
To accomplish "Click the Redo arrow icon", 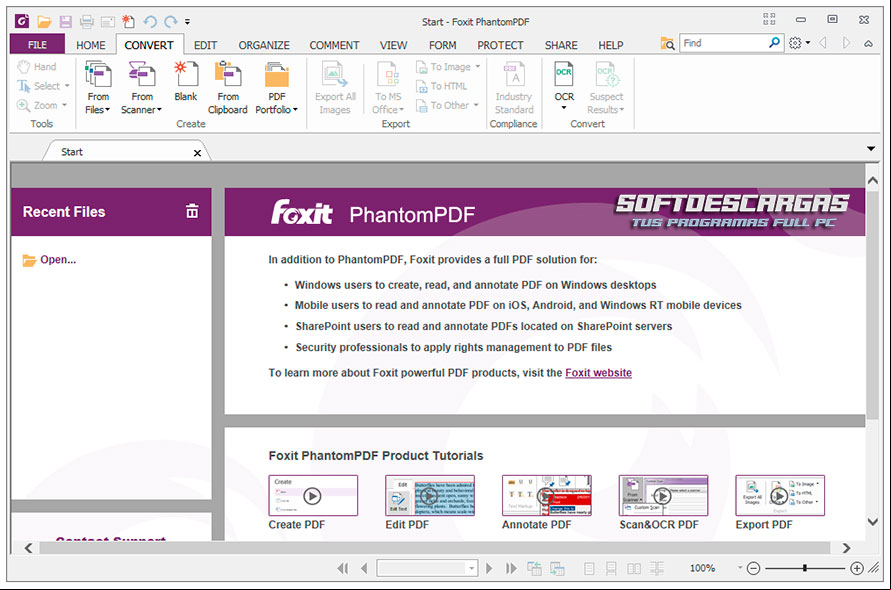I will pyautogui.click(x=170, y=22).
